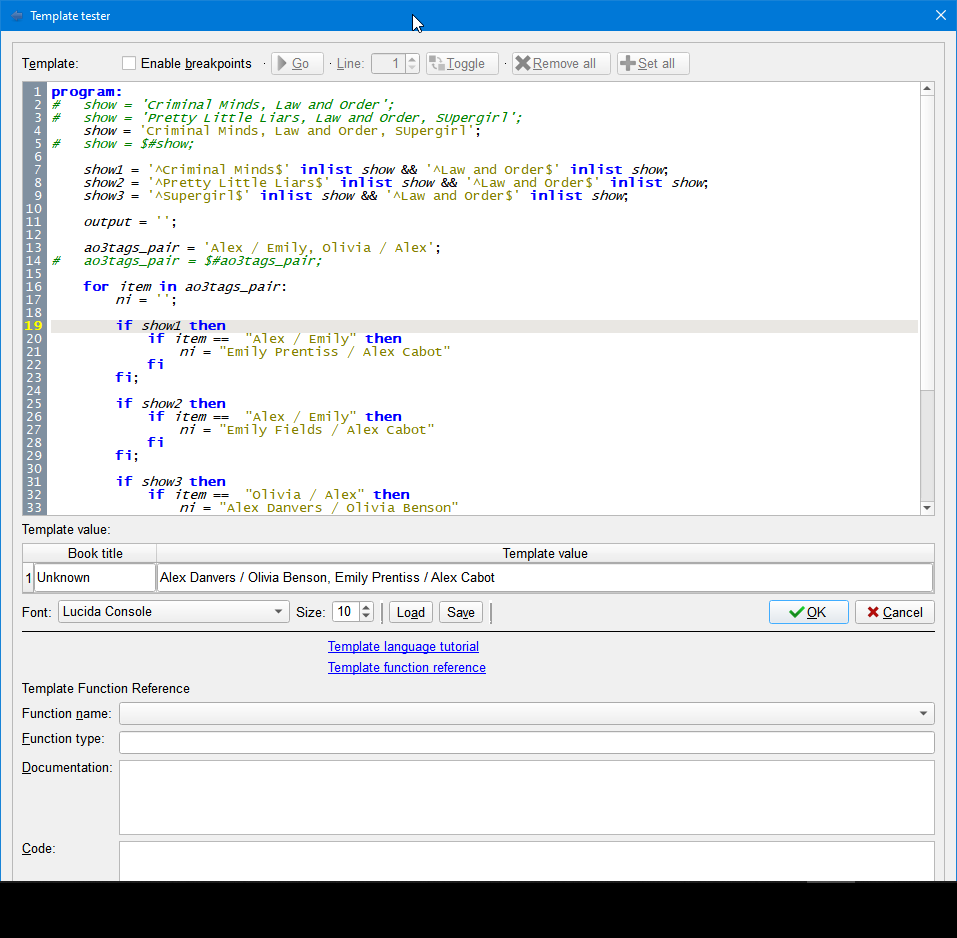
Task: Click the Cancel button with red X
Action: coord(894,612)
